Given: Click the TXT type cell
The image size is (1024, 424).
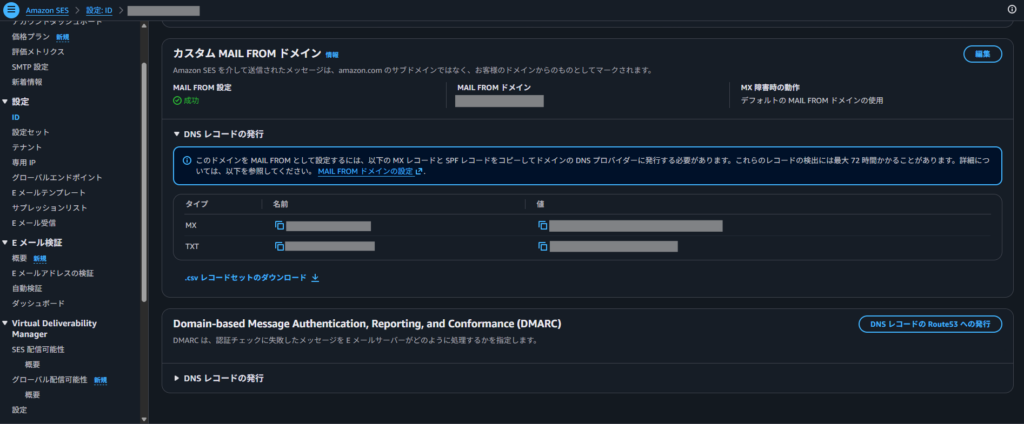Looking at the screenshot, I should [192, 246].
